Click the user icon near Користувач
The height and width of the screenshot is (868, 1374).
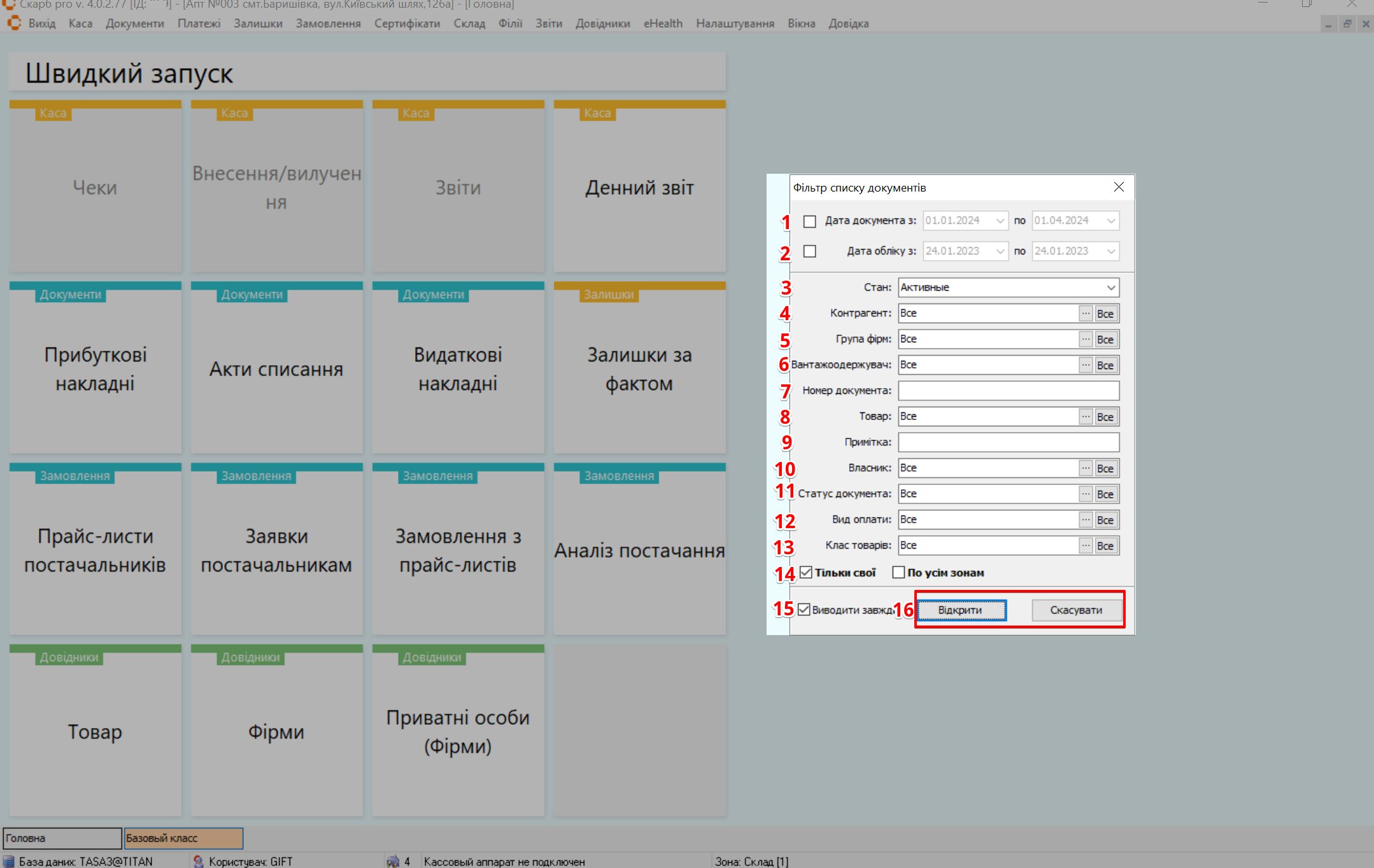(x=199, y=861)
